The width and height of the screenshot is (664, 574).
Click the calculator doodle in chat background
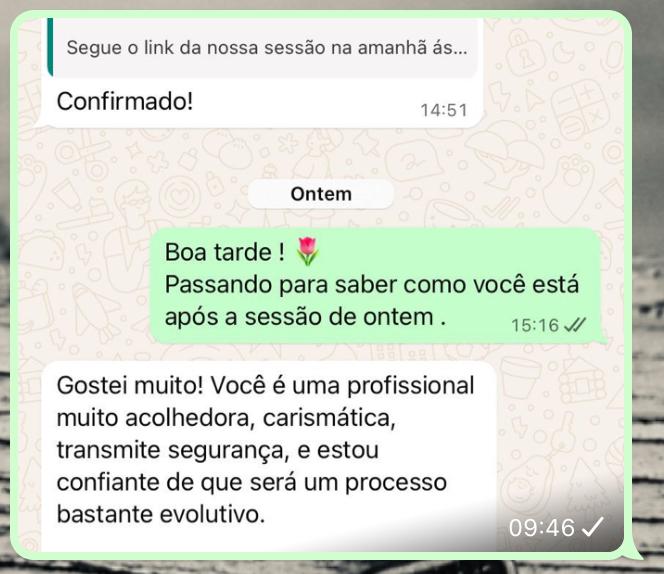(579, 110)
